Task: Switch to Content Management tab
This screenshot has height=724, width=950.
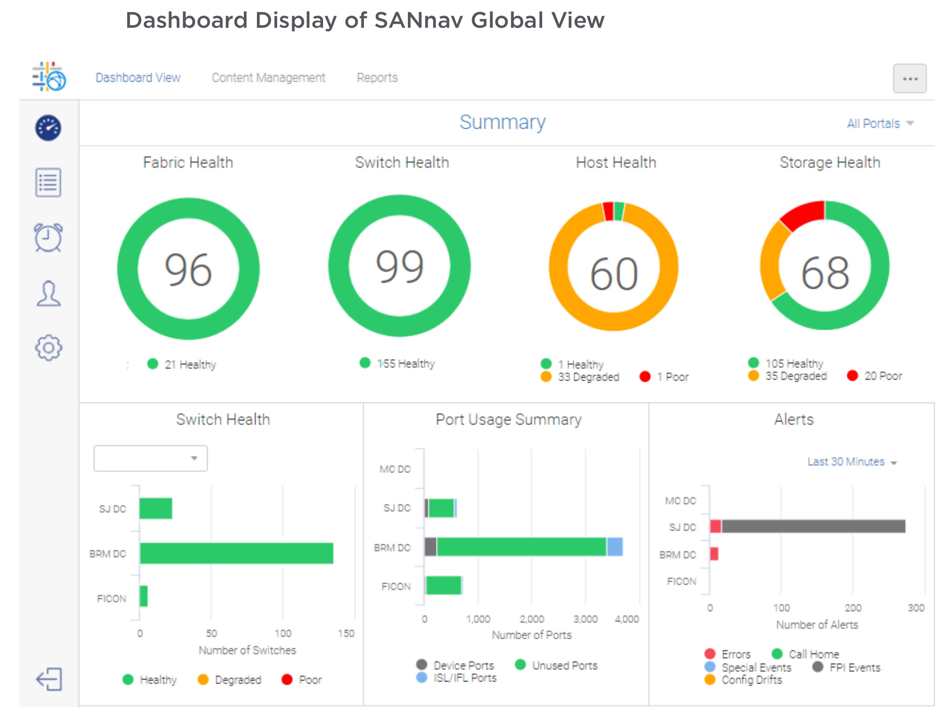Action: click(x=268, y=78)
